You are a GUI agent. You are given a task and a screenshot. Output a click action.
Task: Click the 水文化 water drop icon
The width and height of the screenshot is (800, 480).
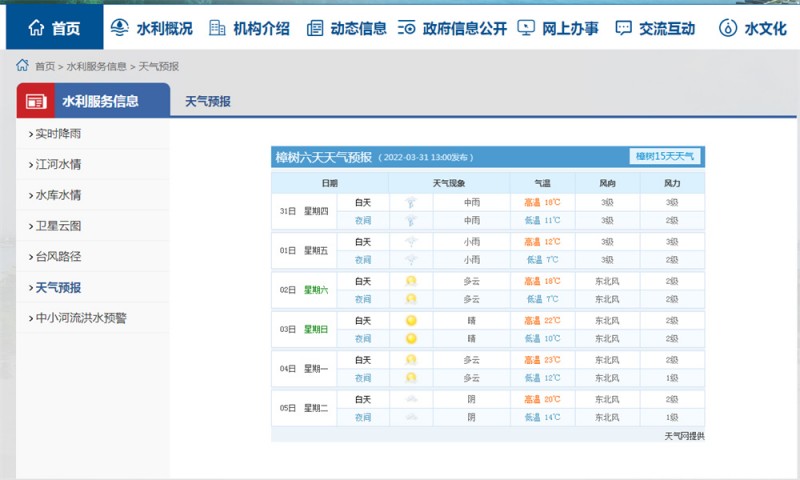click(728, 28)
